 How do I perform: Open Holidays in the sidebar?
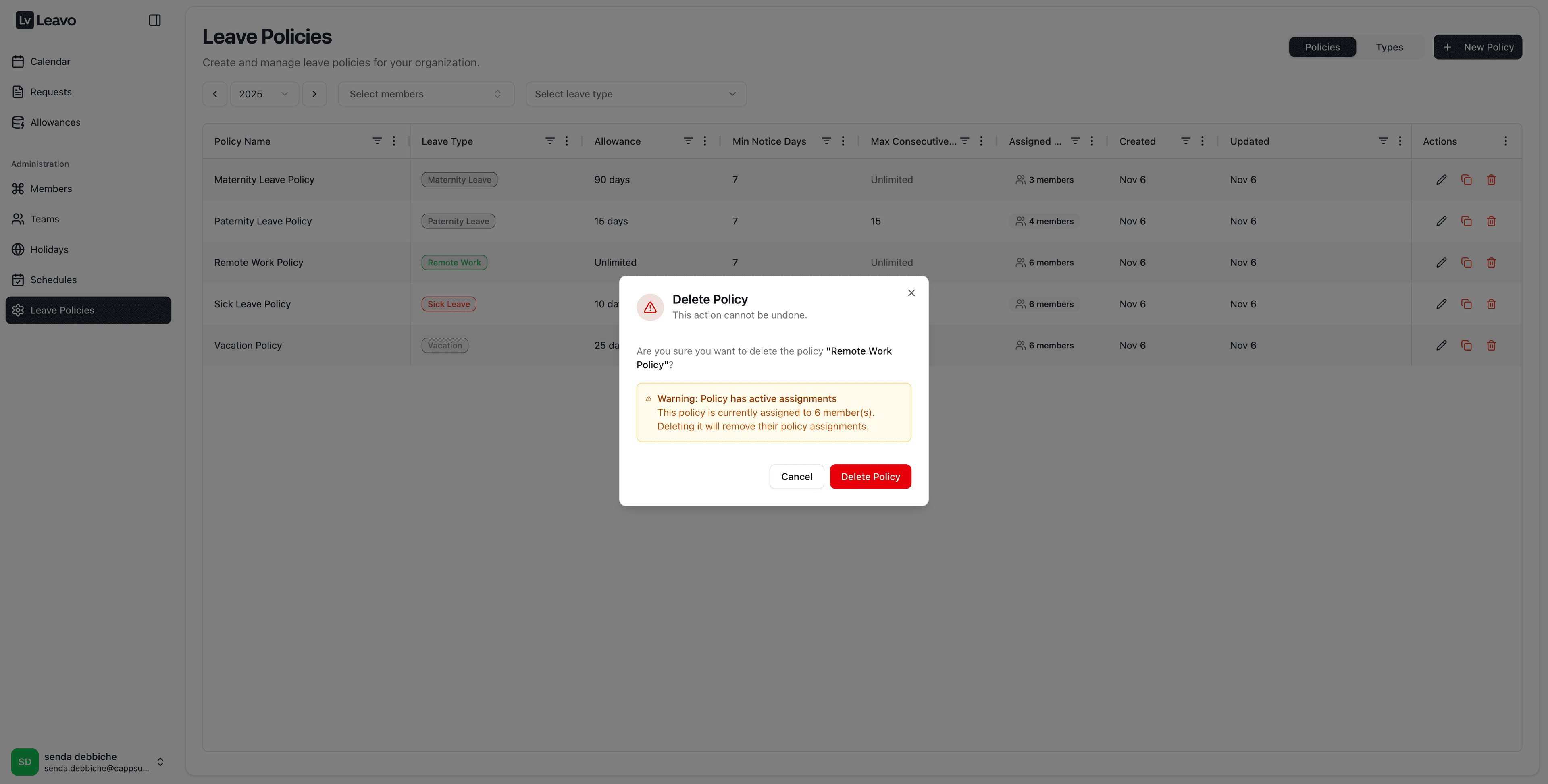pos(49,249)
